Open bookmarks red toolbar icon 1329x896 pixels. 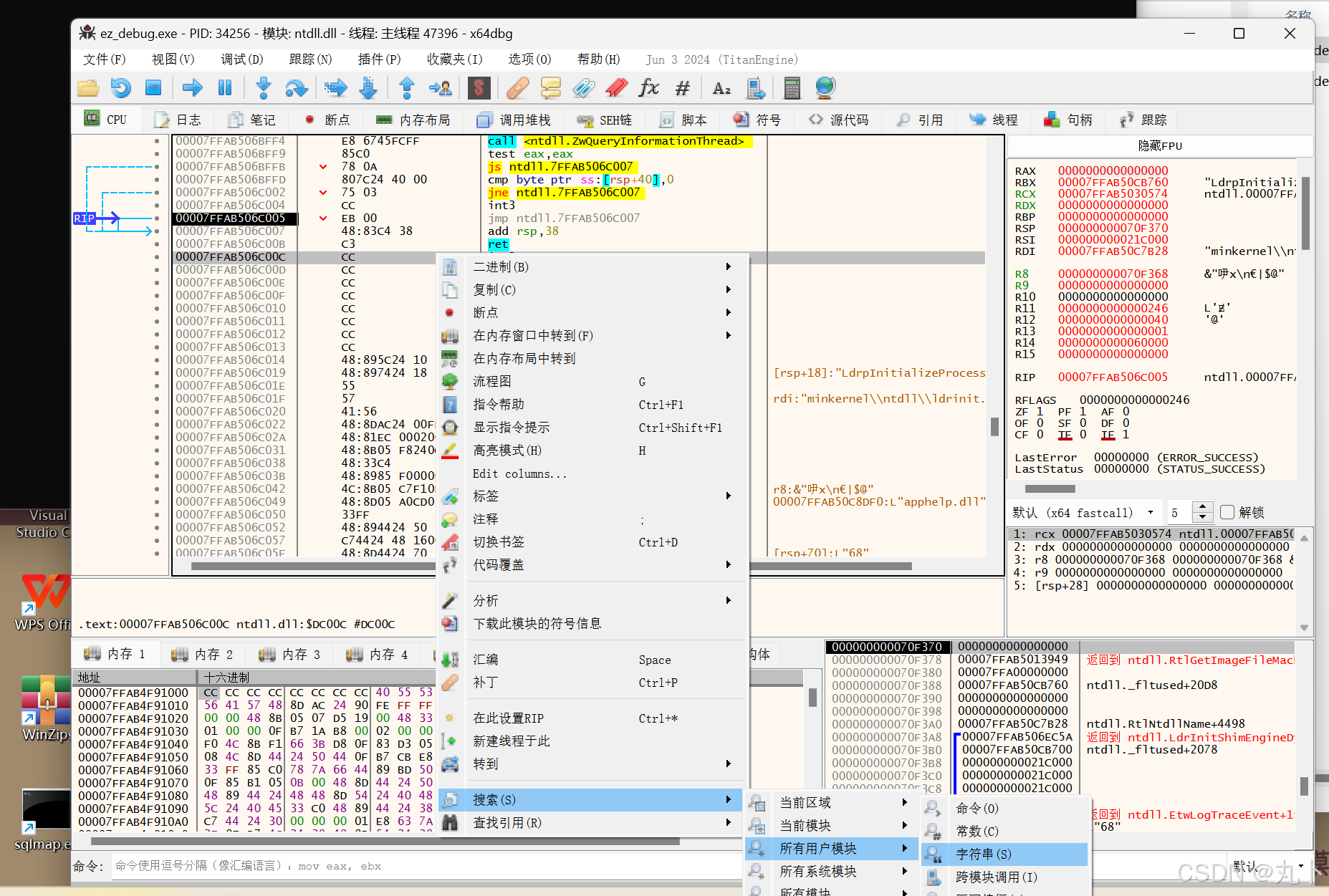point(616,88)
